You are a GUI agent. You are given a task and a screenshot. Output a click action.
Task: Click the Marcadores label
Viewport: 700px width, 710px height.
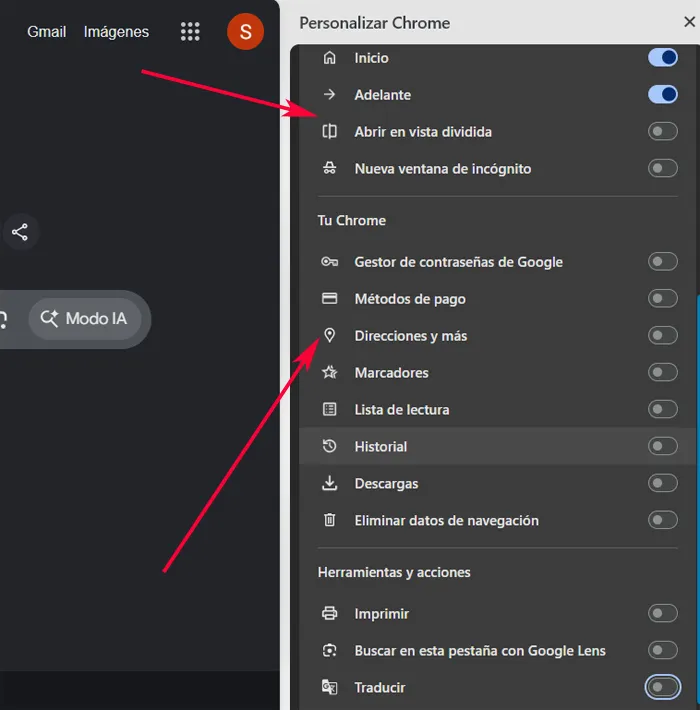(x=392, y=373)
